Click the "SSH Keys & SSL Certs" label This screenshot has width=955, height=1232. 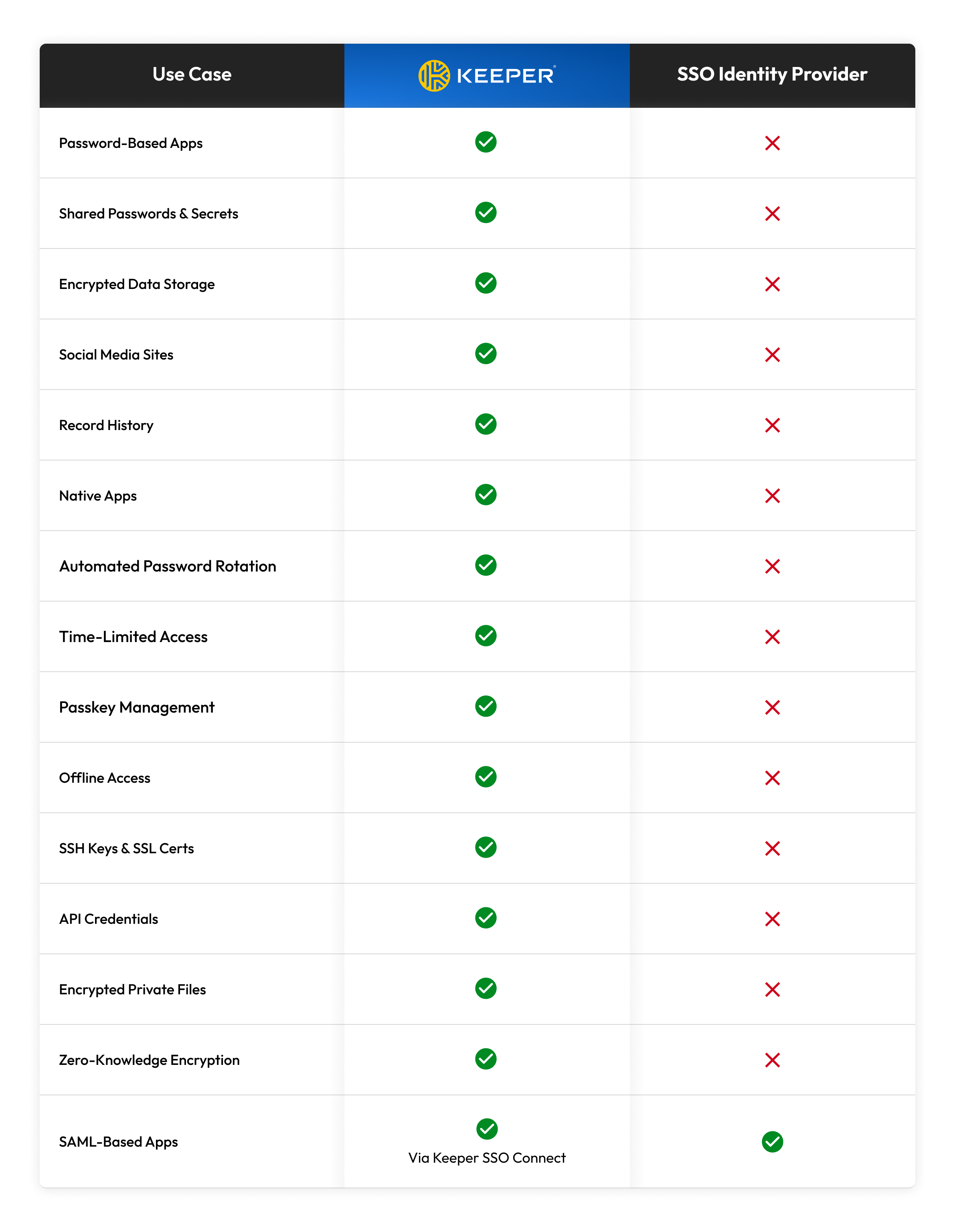coord(126,848)
